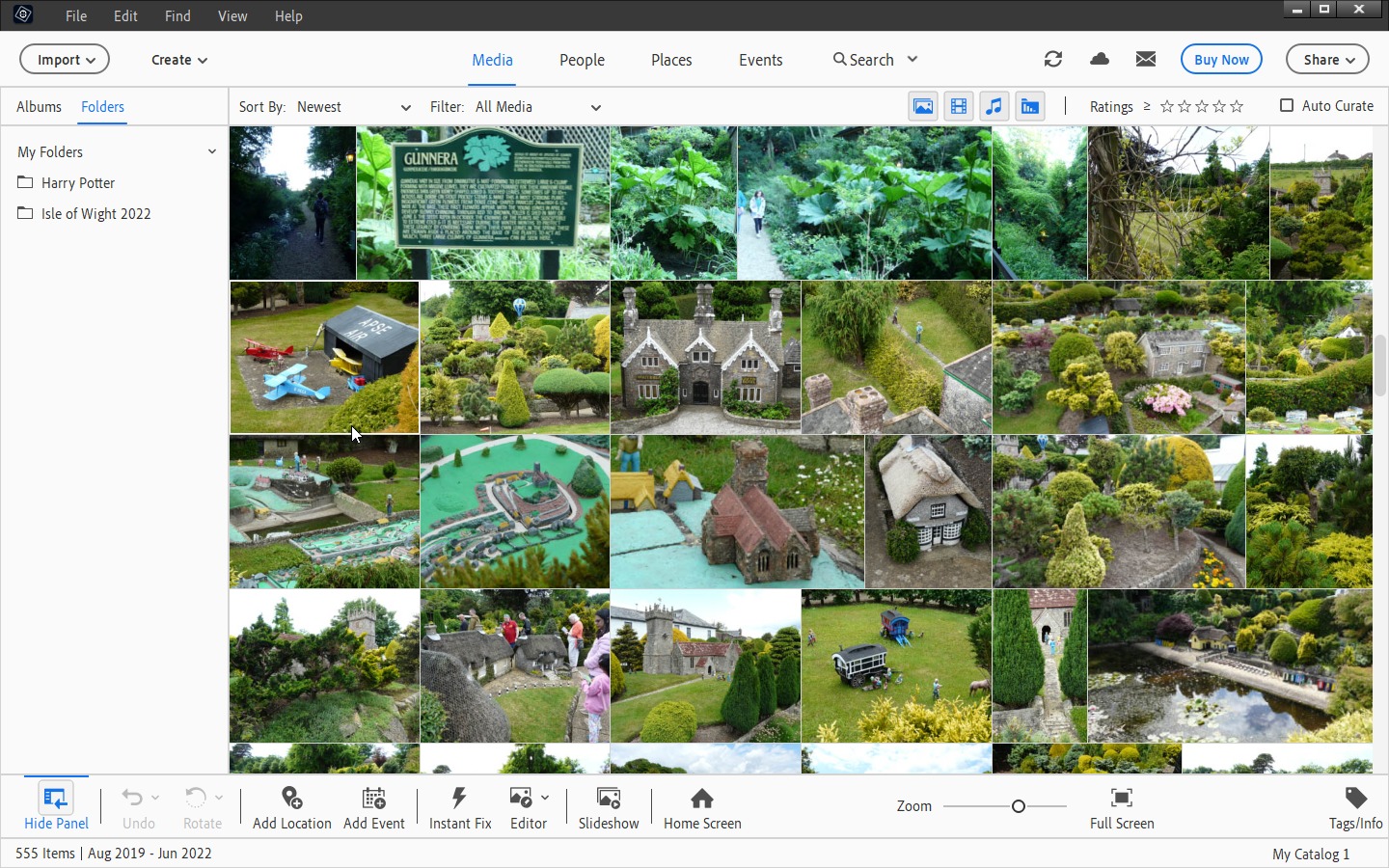This screenshot has width=1389, height=868.
Task: Click the Buy Now button
Action: [x=1221, y=60]
